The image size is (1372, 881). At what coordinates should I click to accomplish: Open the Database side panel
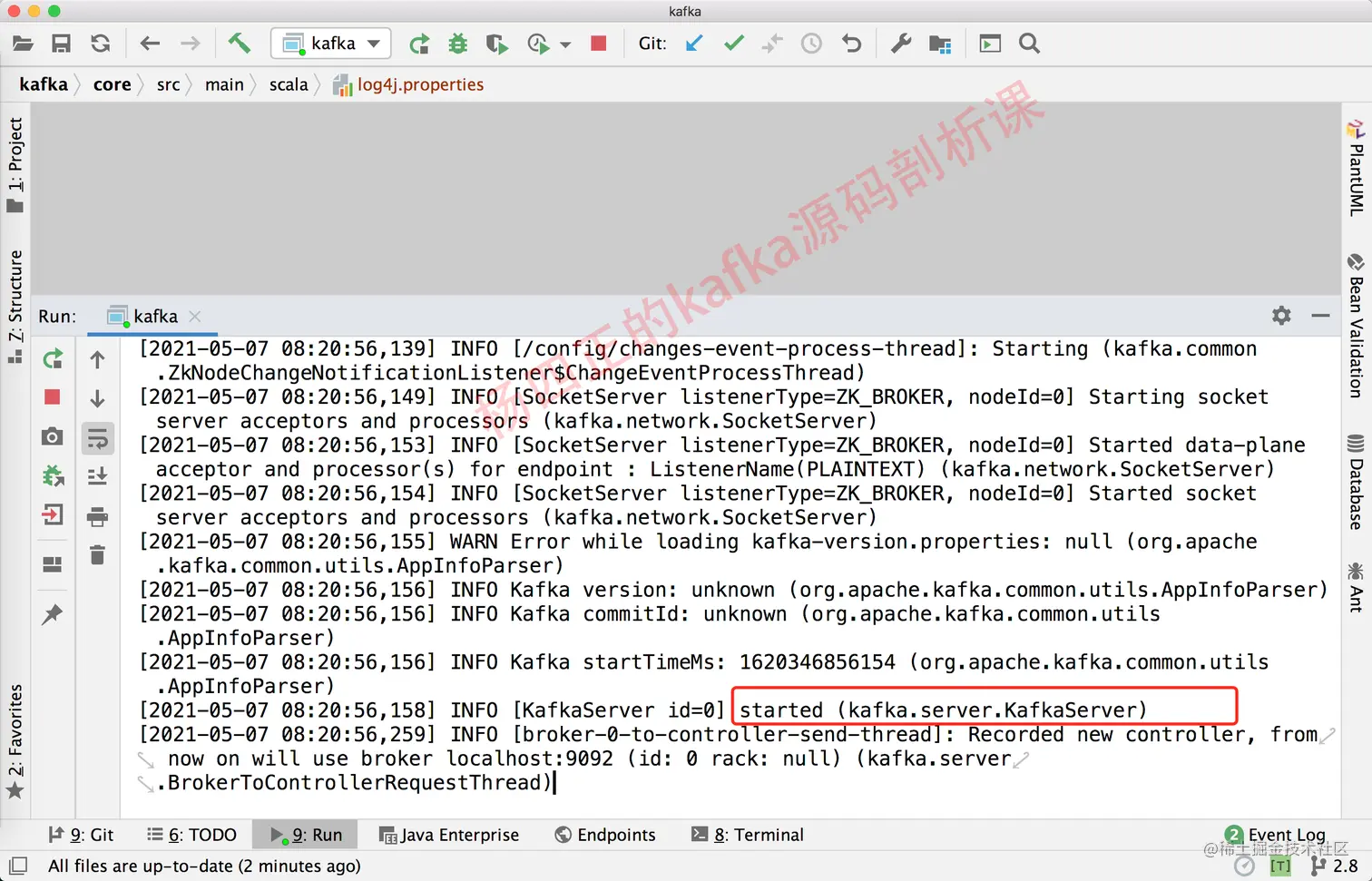(x=1356, y=481)
